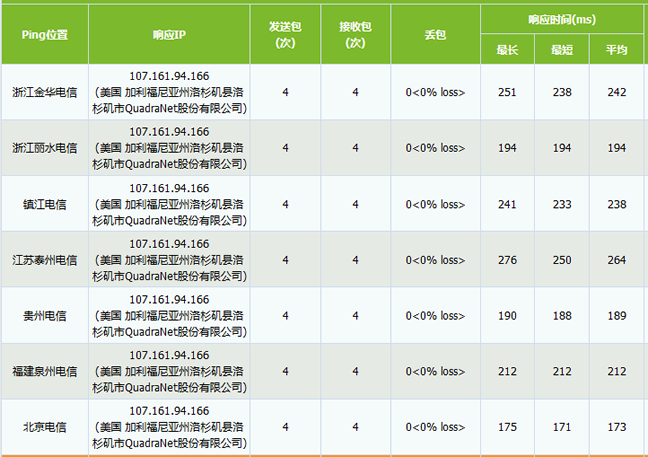Select the 贵州电信 location cell

tap(44, 316)
